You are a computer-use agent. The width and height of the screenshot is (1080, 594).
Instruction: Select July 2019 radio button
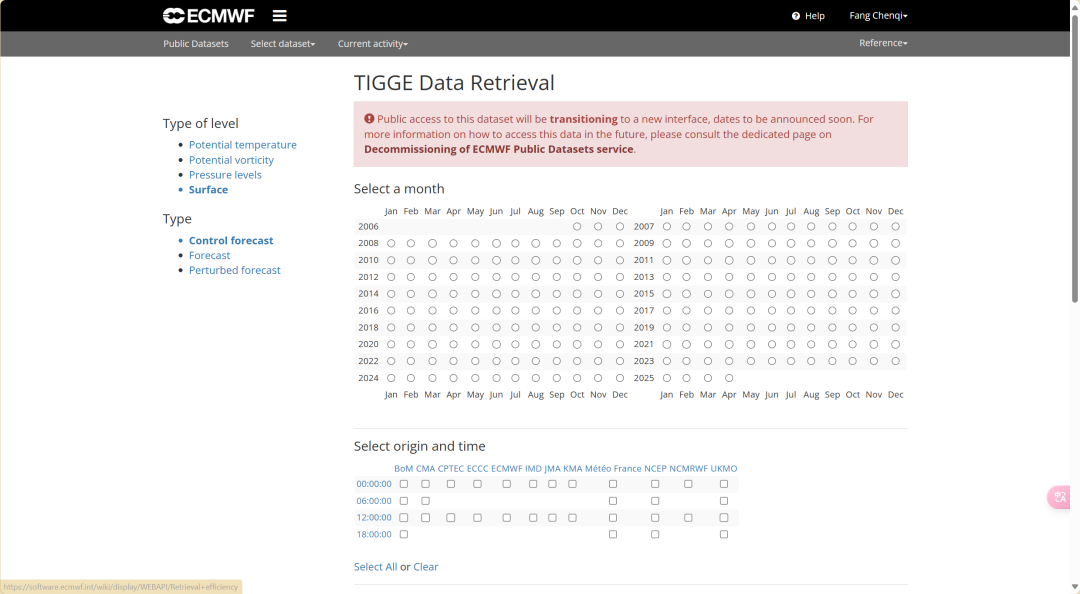tap(791, 327)
